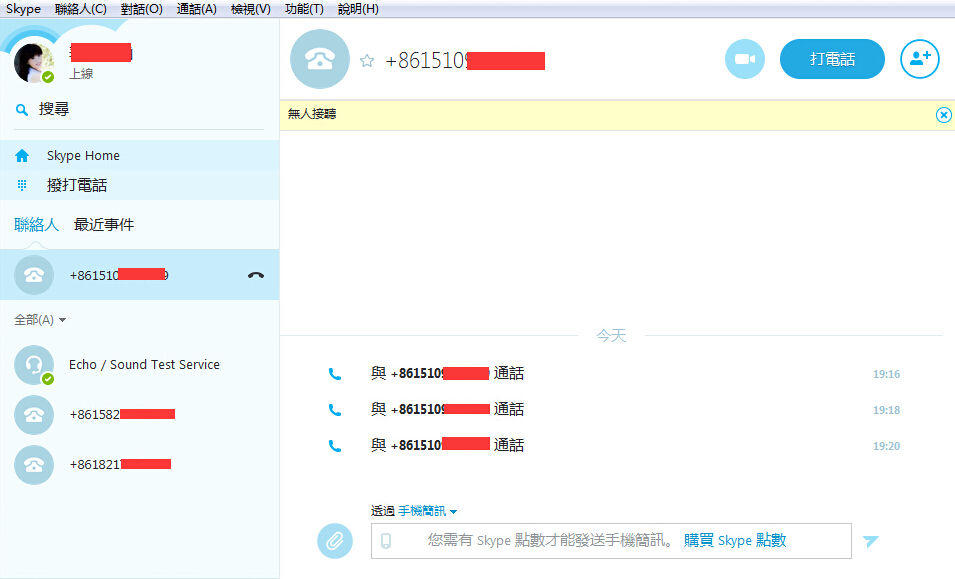
Task: Open the dial pad 撥打電話
Action: pos(76,185)
